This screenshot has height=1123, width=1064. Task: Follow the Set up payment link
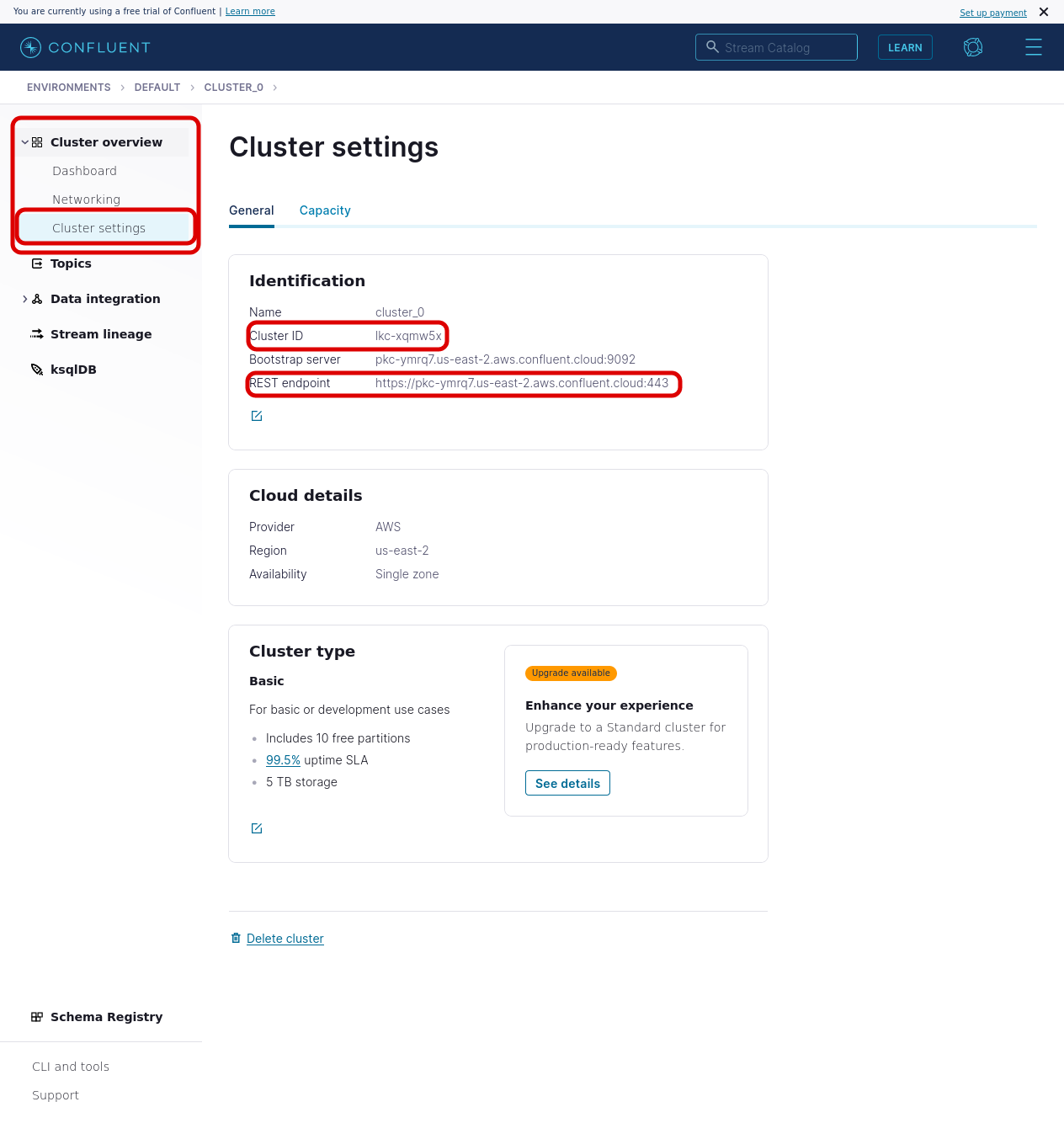(992, 12)
